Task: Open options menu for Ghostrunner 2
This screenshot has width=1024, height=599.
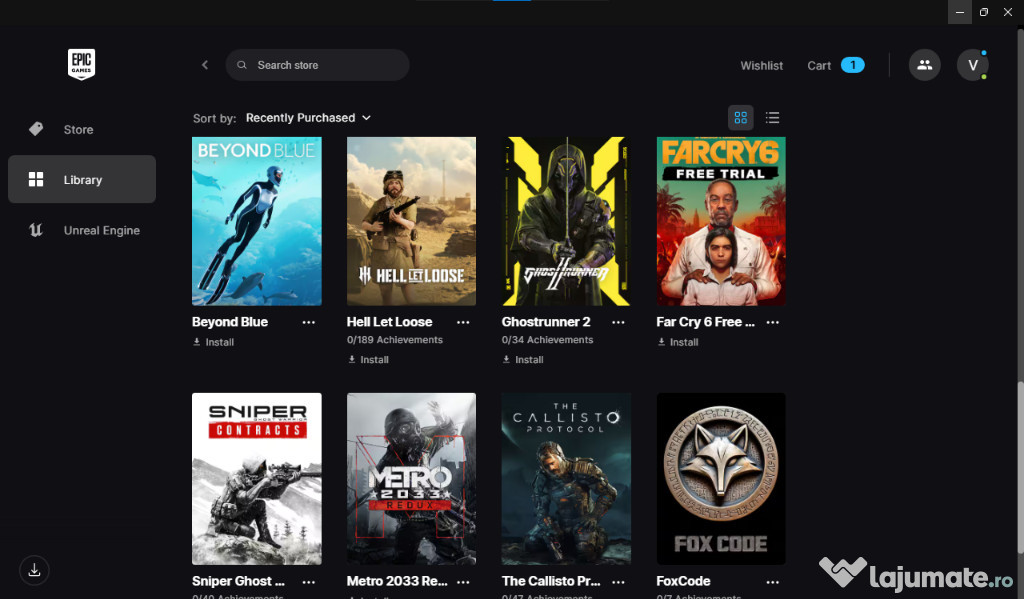Action: [x=618, y=322]
